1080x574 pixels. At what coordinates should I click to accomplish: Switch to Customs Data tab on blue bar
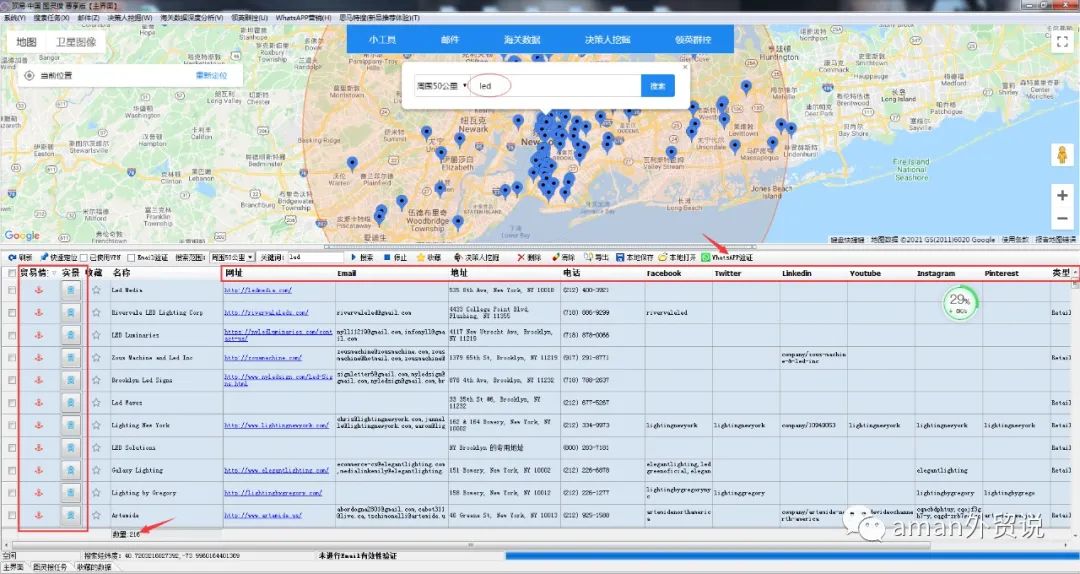(521, 39)
